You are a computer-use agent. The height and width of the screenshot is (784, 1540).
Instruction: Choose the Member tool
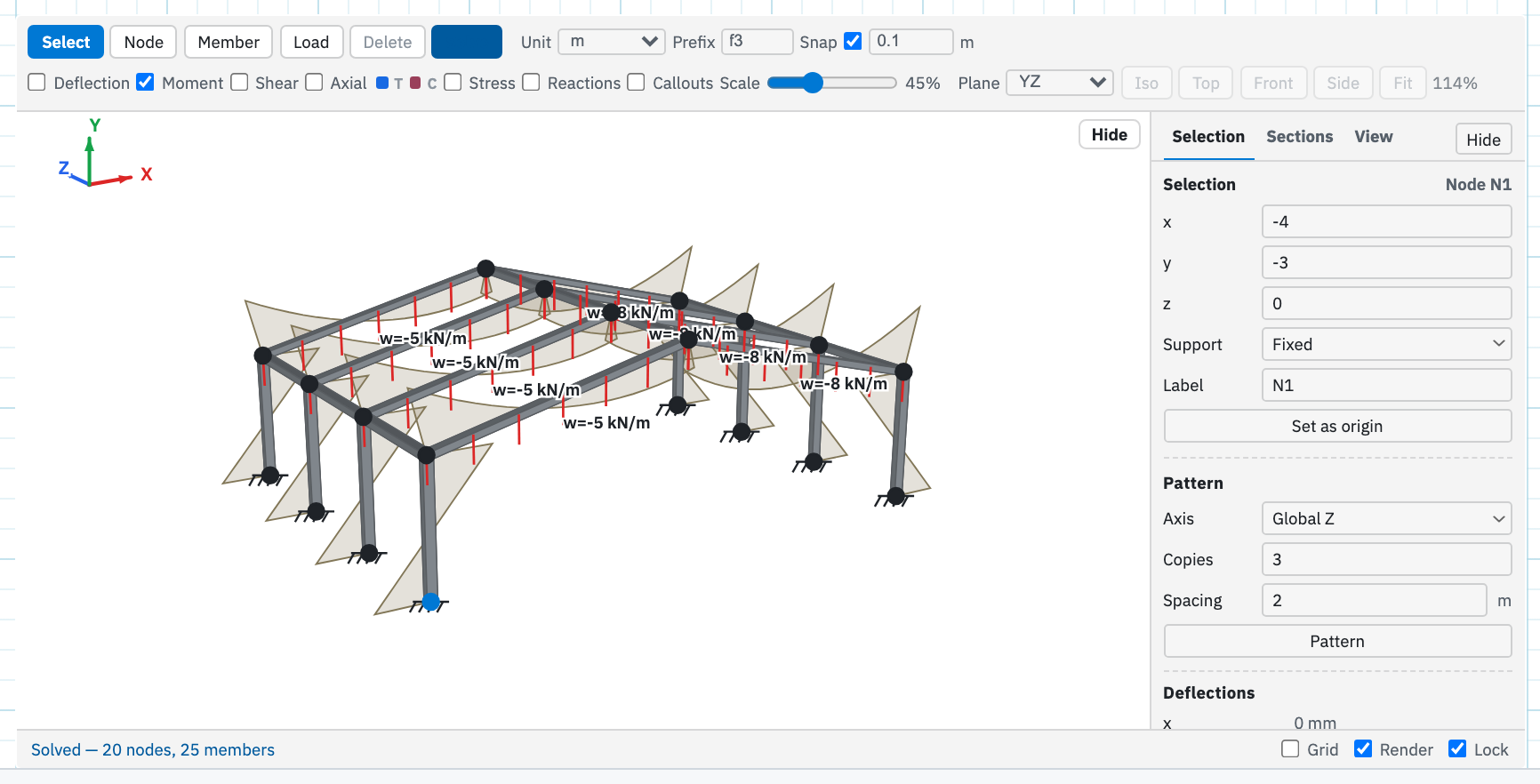(229, 42)
